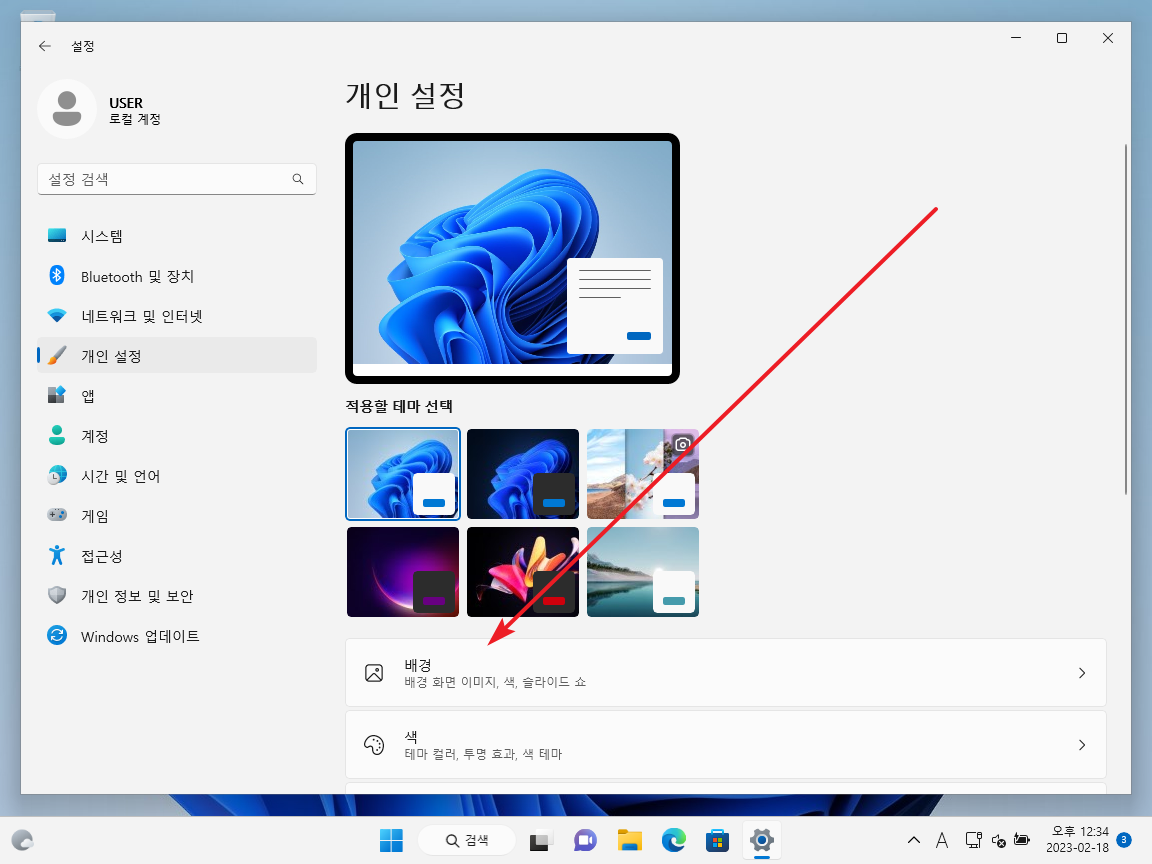Open the 시스템 settings section
1152x864 pixels.
[110, 236]
